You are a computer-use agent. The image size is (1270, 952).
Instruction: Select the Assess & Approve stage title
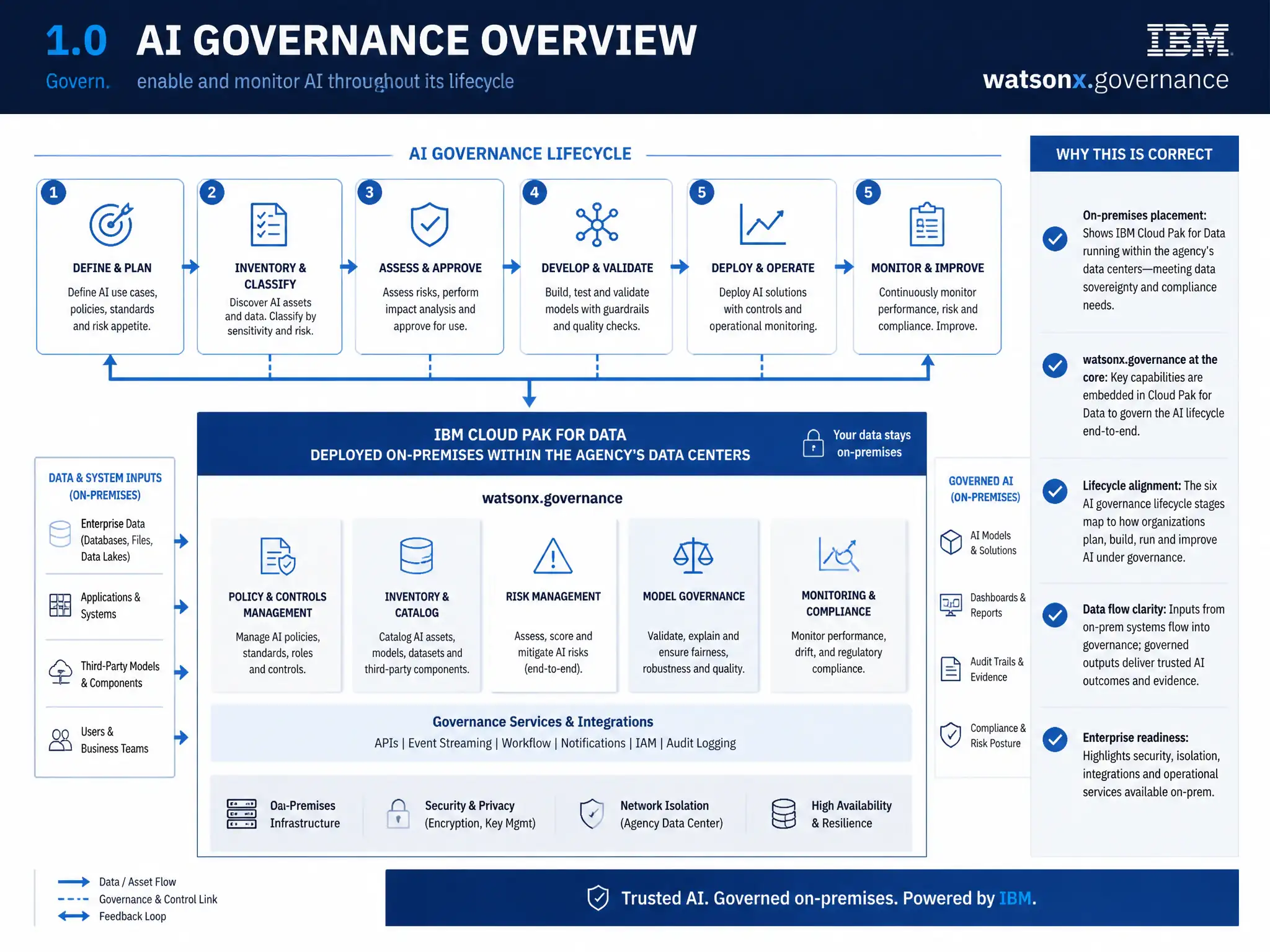(x=430, y=268)
